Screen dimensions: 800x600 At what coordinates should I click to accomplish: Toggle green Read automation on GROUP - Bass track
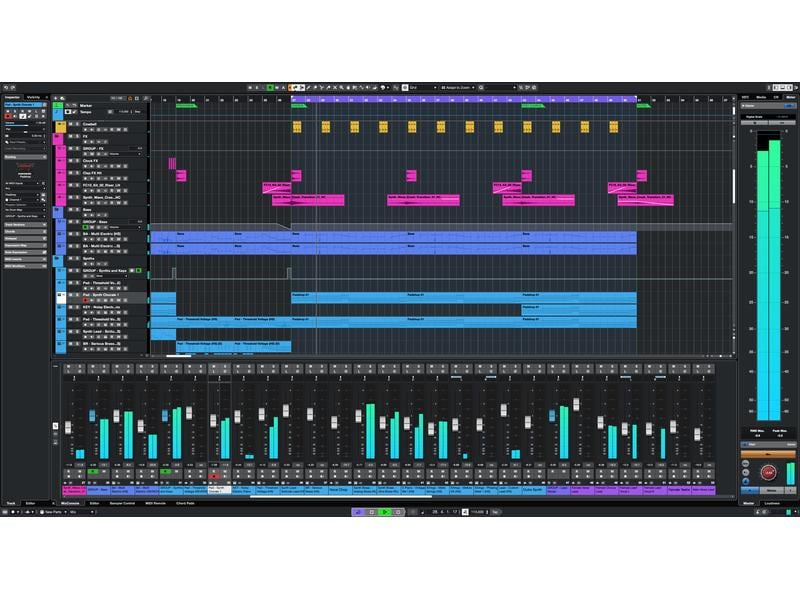(x=86, y=227)
